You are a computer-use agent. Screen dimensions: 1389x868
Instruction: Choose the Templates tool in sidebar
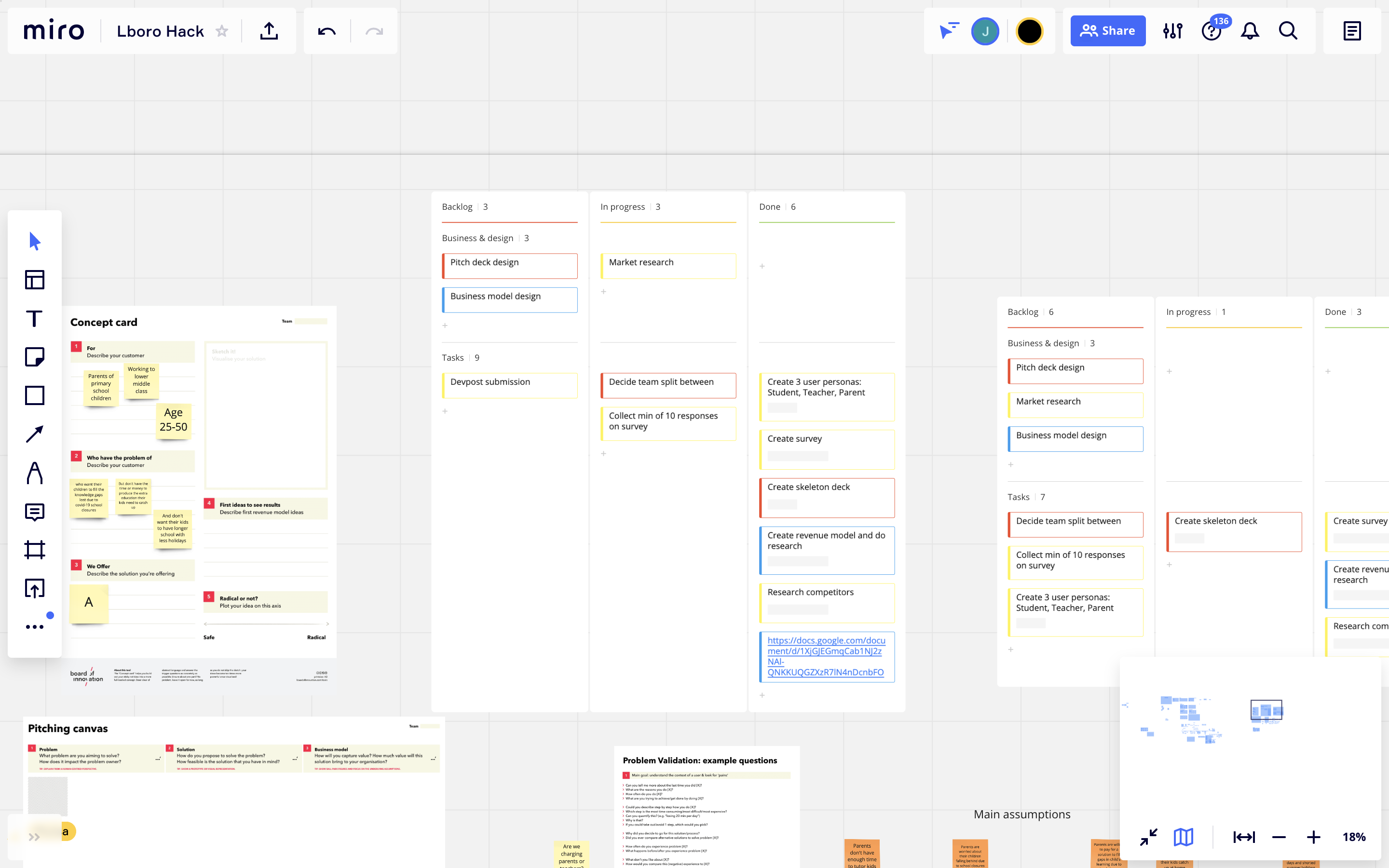pos(34,280)
